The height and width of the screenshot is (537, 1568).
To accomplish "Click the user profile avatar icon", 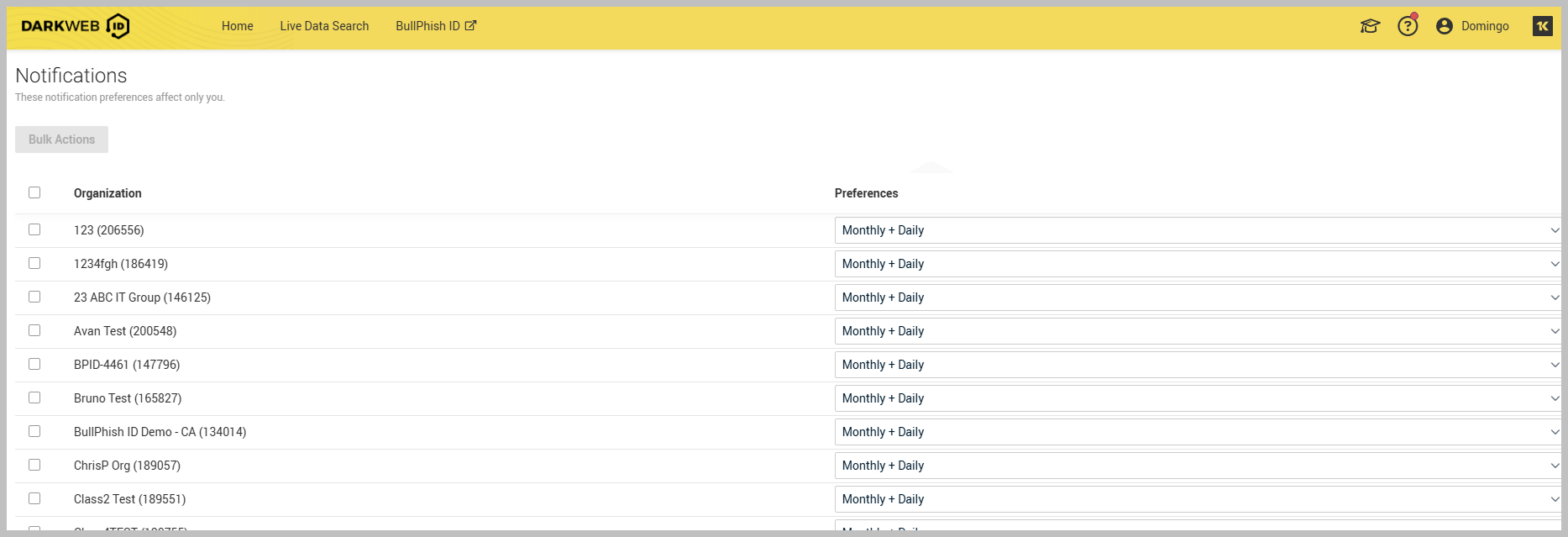I will click(x=1445, y=26).
